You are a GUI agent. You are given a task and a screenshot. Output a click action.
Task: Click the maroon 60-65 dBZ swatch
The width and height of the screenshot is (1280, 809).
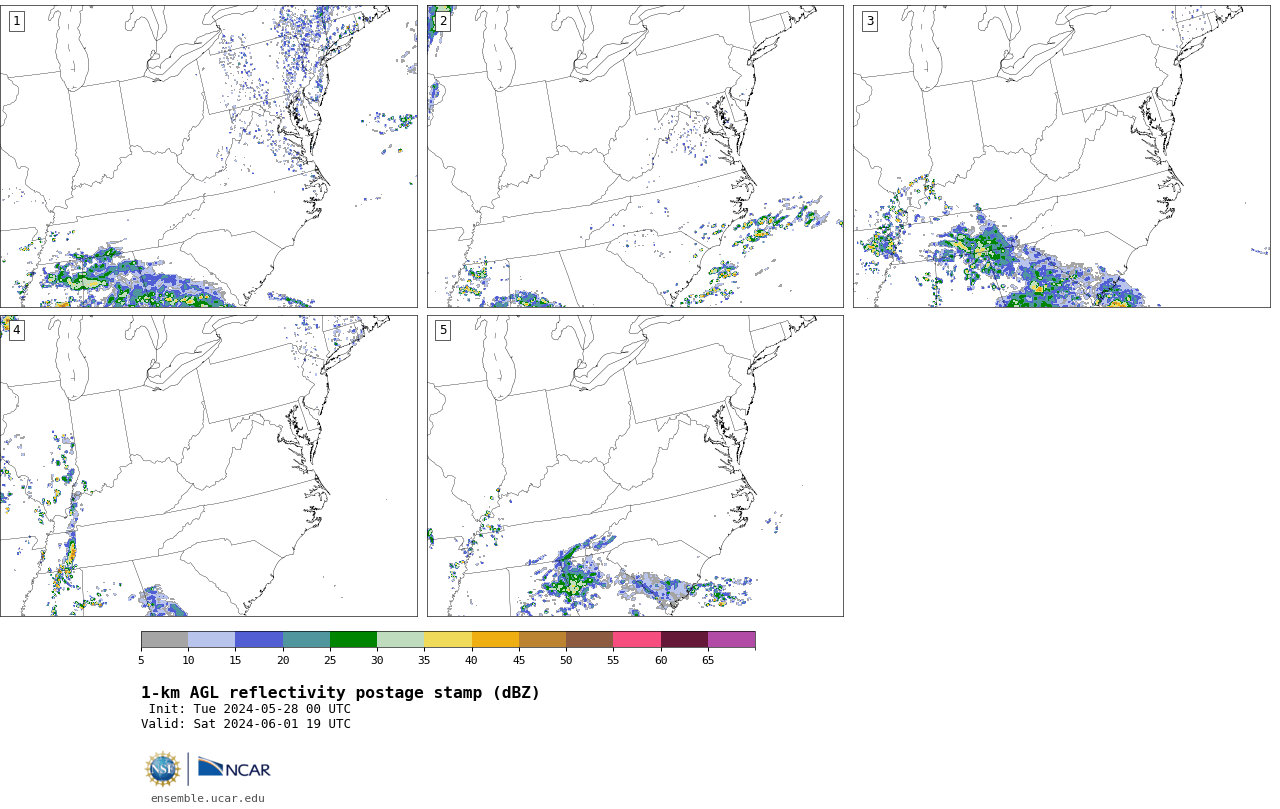point(684,640)
